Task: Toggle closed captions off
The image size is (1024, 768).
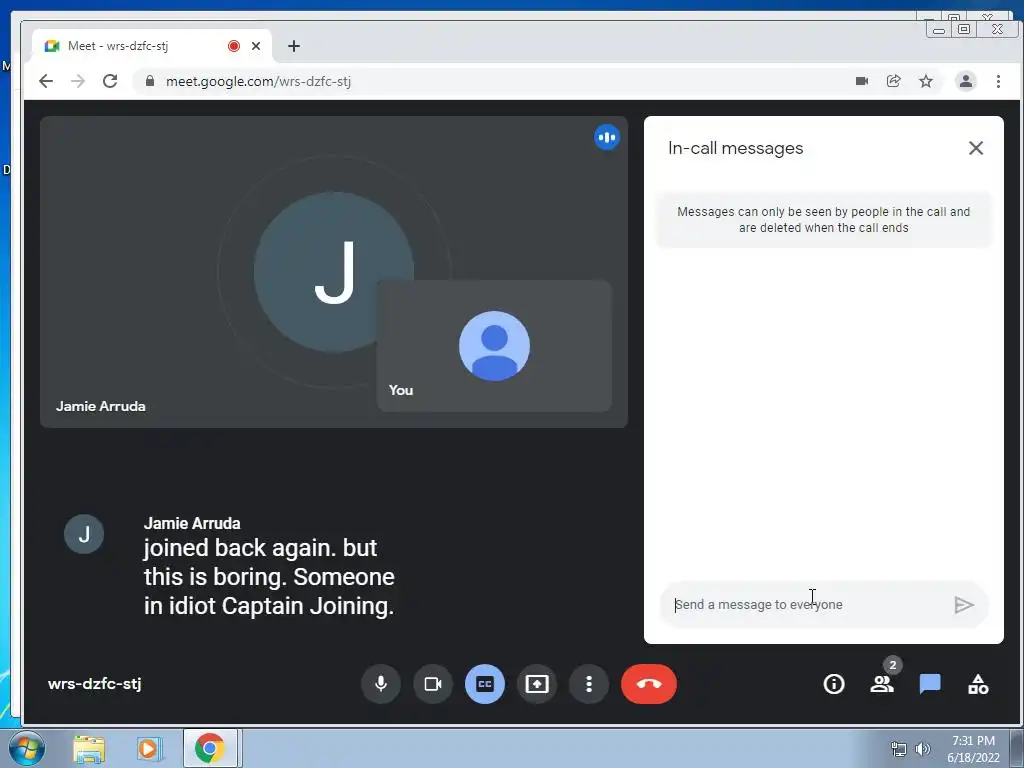Action: (485, 684)
